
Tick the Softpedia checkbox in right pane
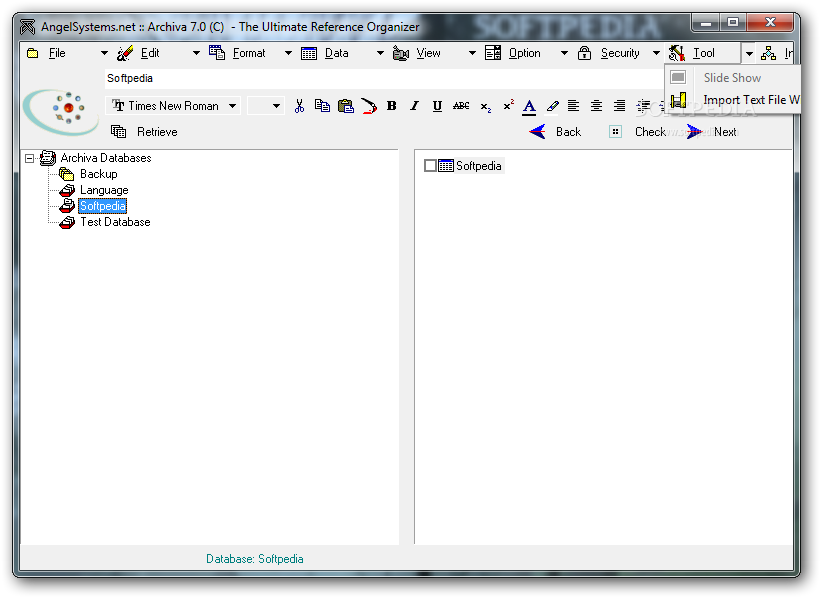point(430,166)
